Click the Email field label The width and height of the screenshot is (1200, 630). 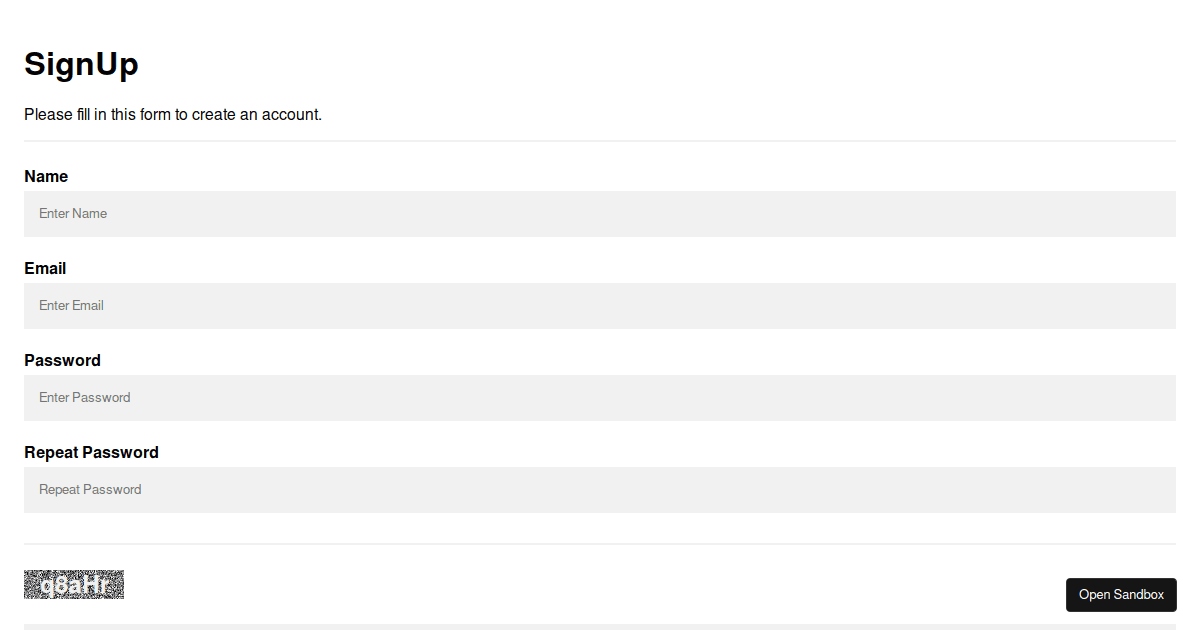pos(44,268)
